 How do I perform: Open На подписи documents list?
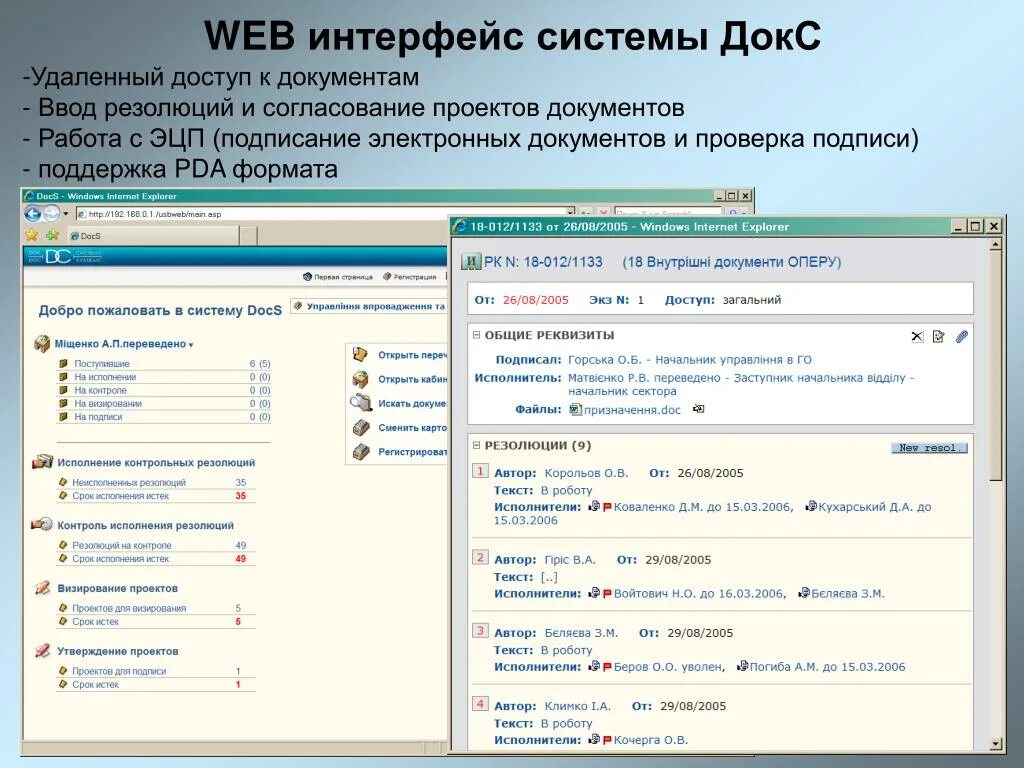click(98, 417)
